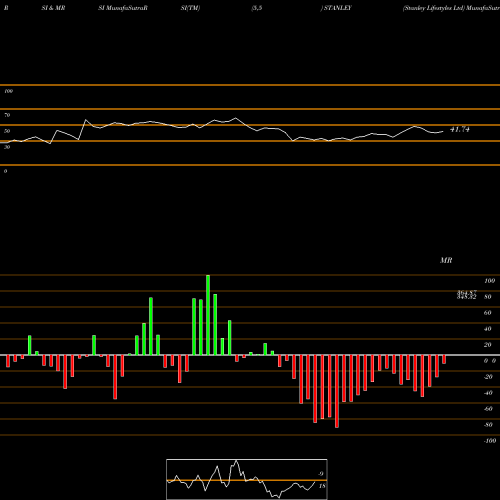
Task: Click the overlapping 354.87 price label
Action: point(467,293)
